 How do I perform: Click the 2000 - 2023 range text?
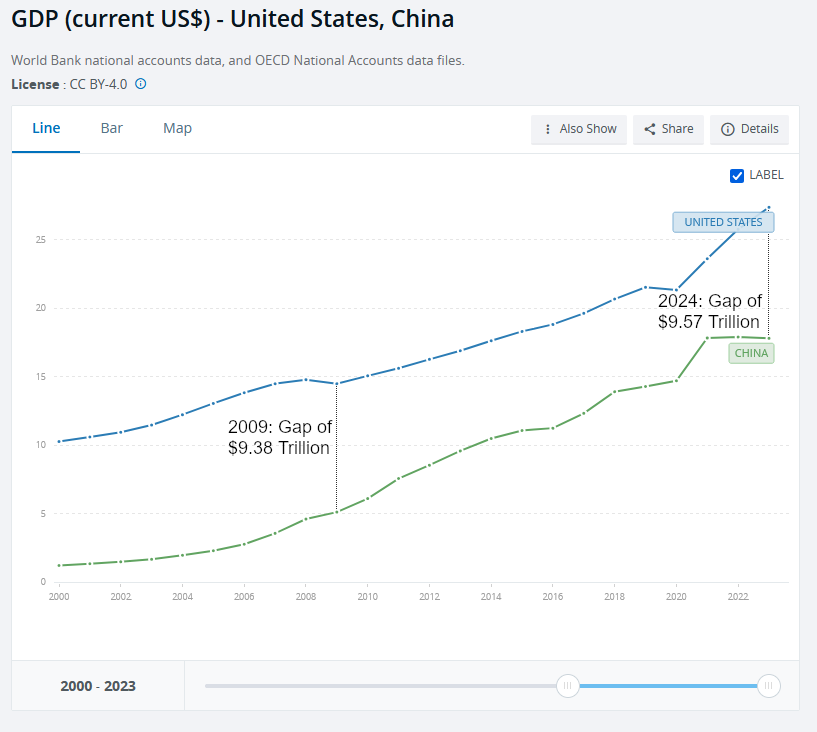(x=98, y=686)
